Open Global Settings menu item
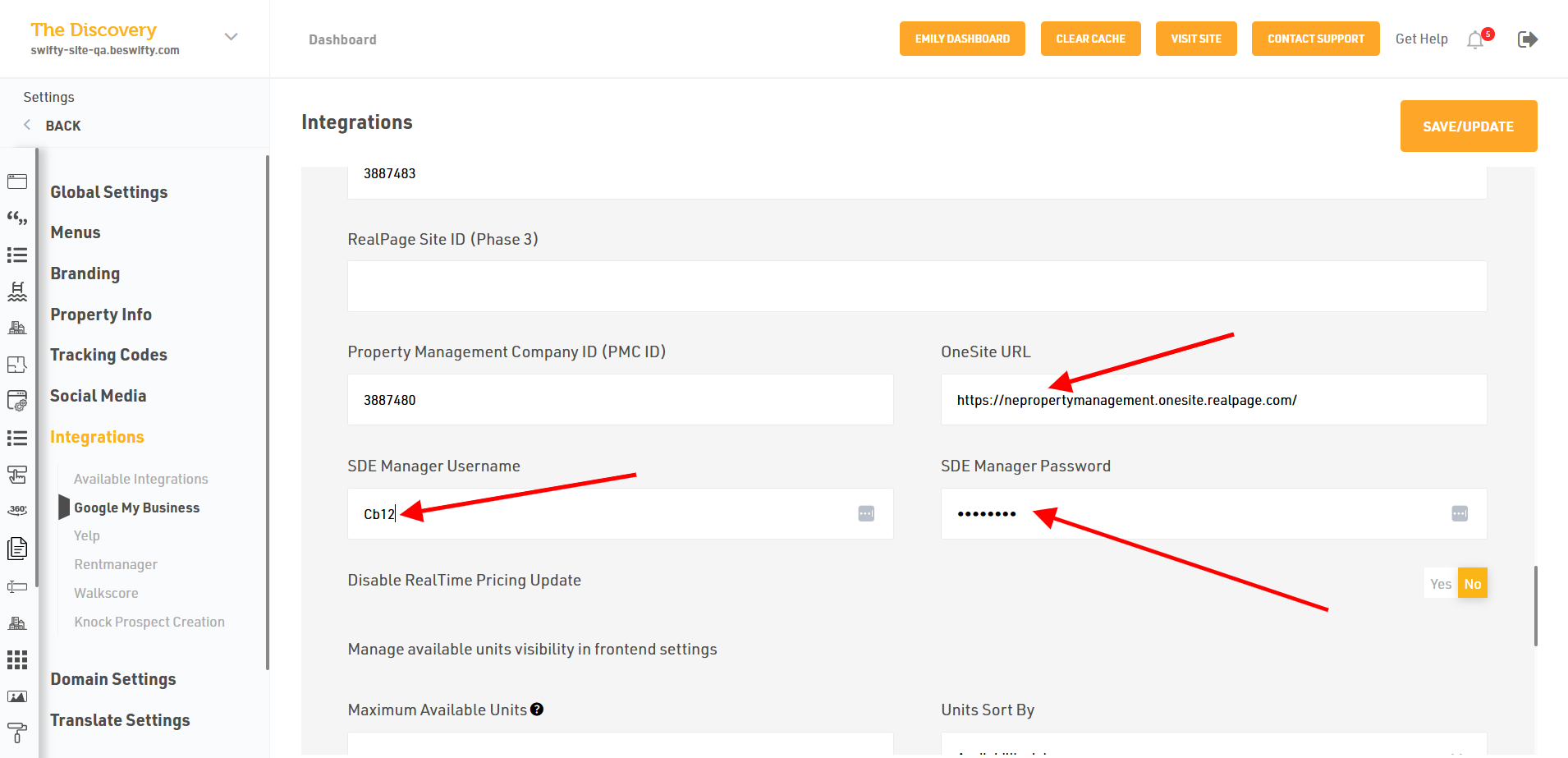This screenshot has width=1568, height=758. [x=109, y=192]
